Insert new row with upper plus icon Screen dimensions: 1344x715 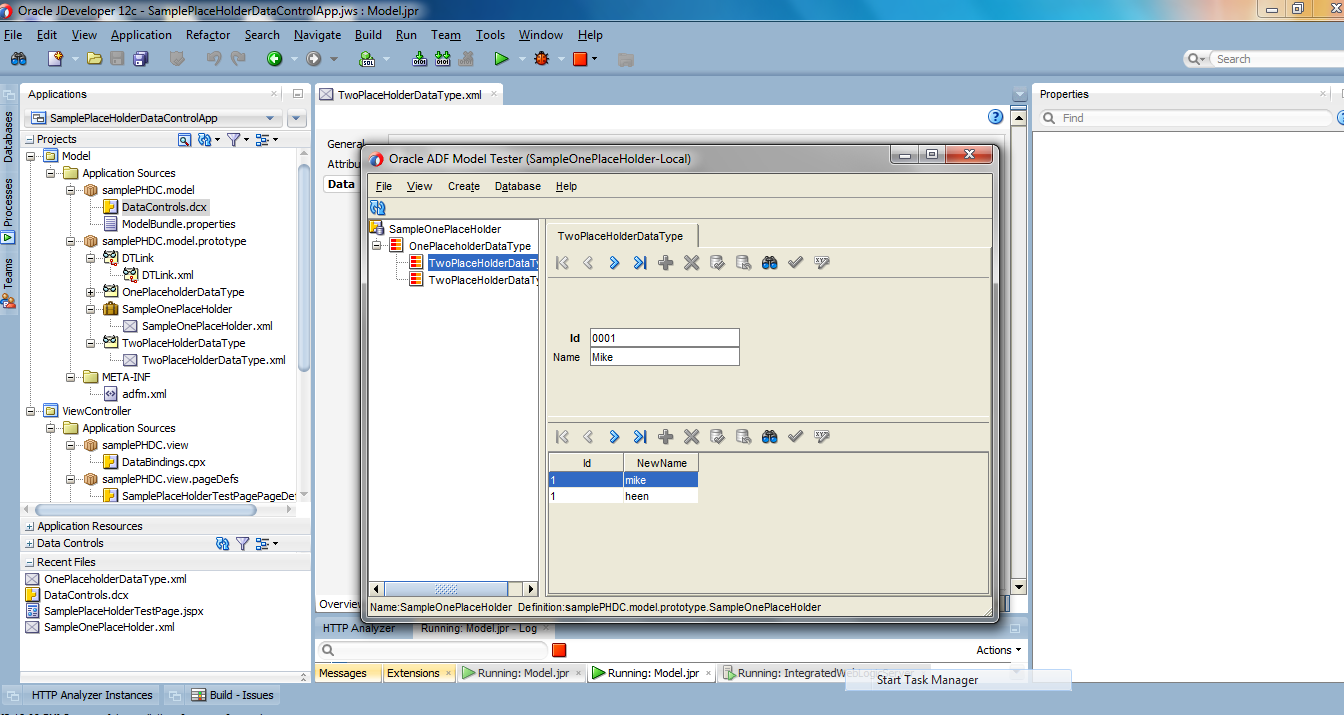click(x=666, y=263)
